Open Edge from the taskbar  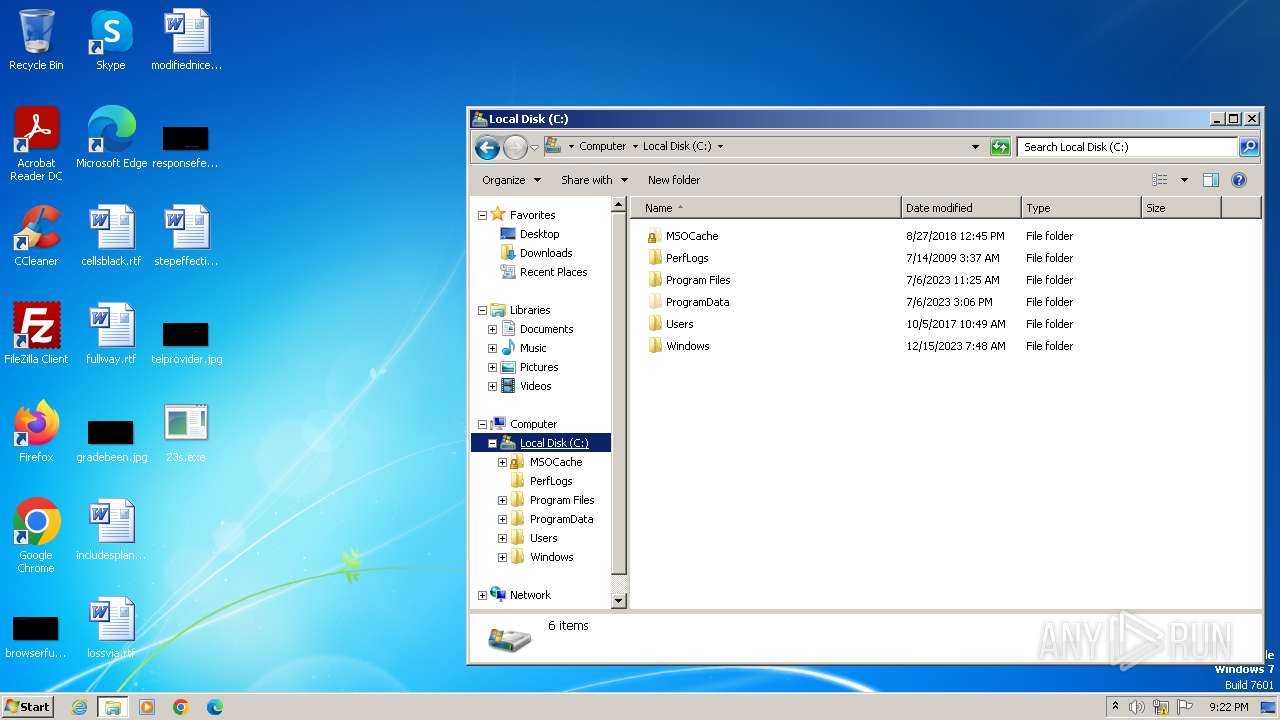click(215, 707)
